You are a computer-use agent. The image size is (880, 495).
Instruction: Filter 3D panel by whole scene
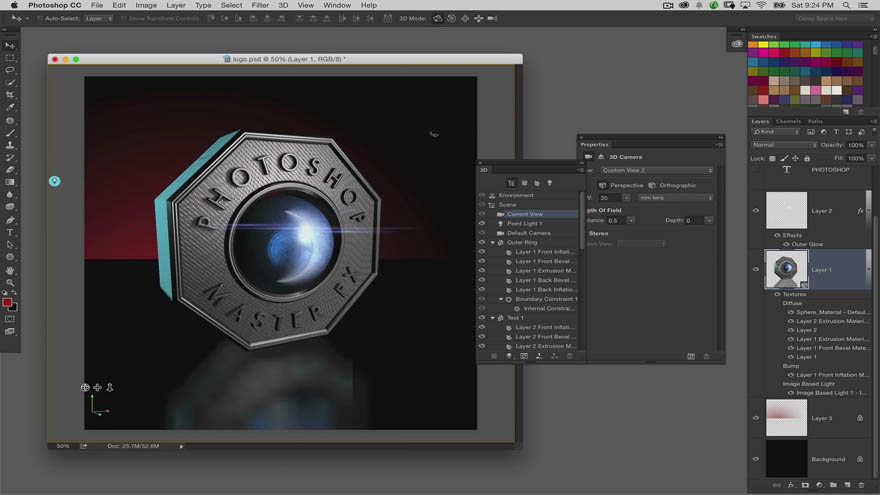(511, 183)
